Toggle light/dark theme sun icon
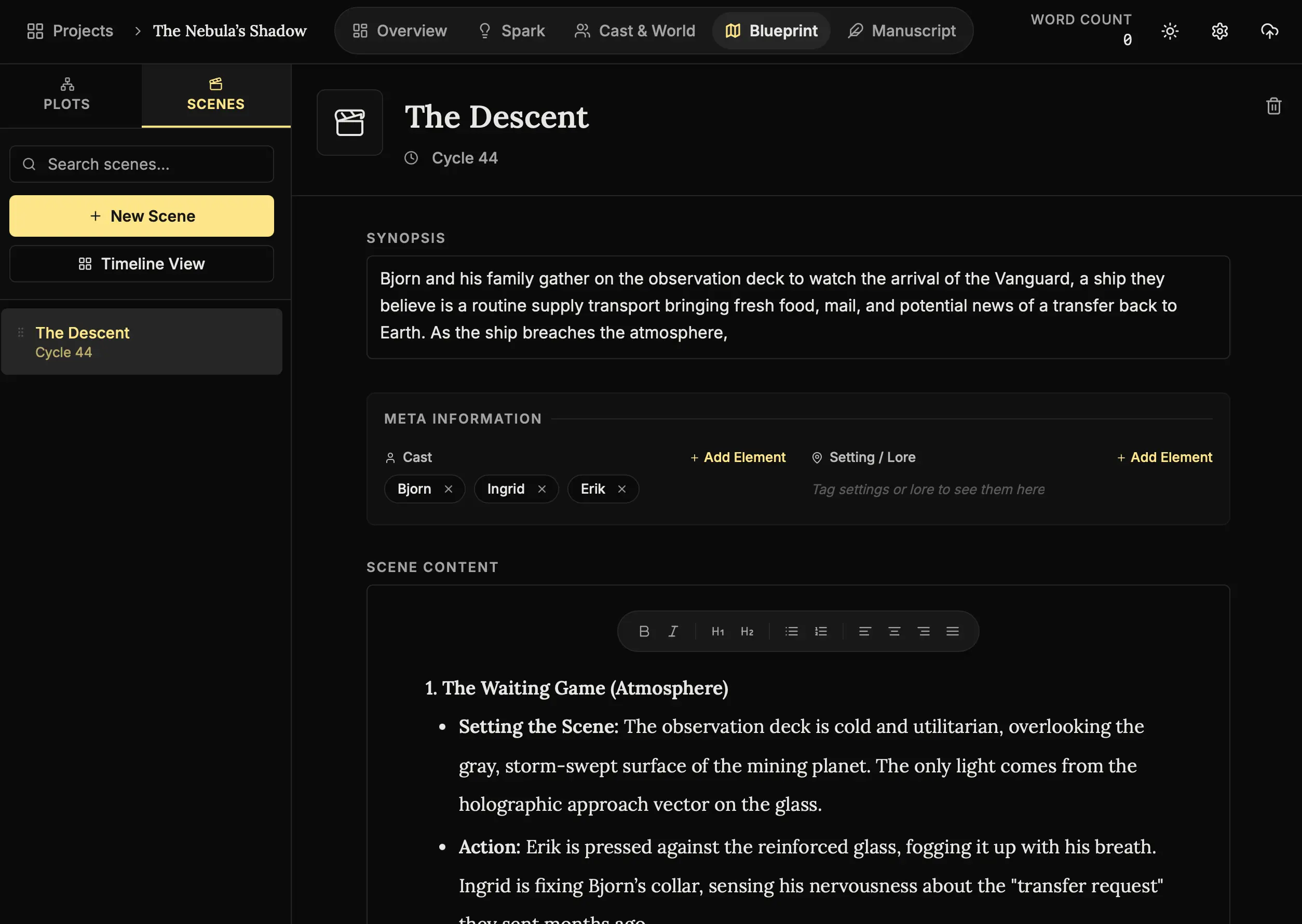 [1170, 31]
